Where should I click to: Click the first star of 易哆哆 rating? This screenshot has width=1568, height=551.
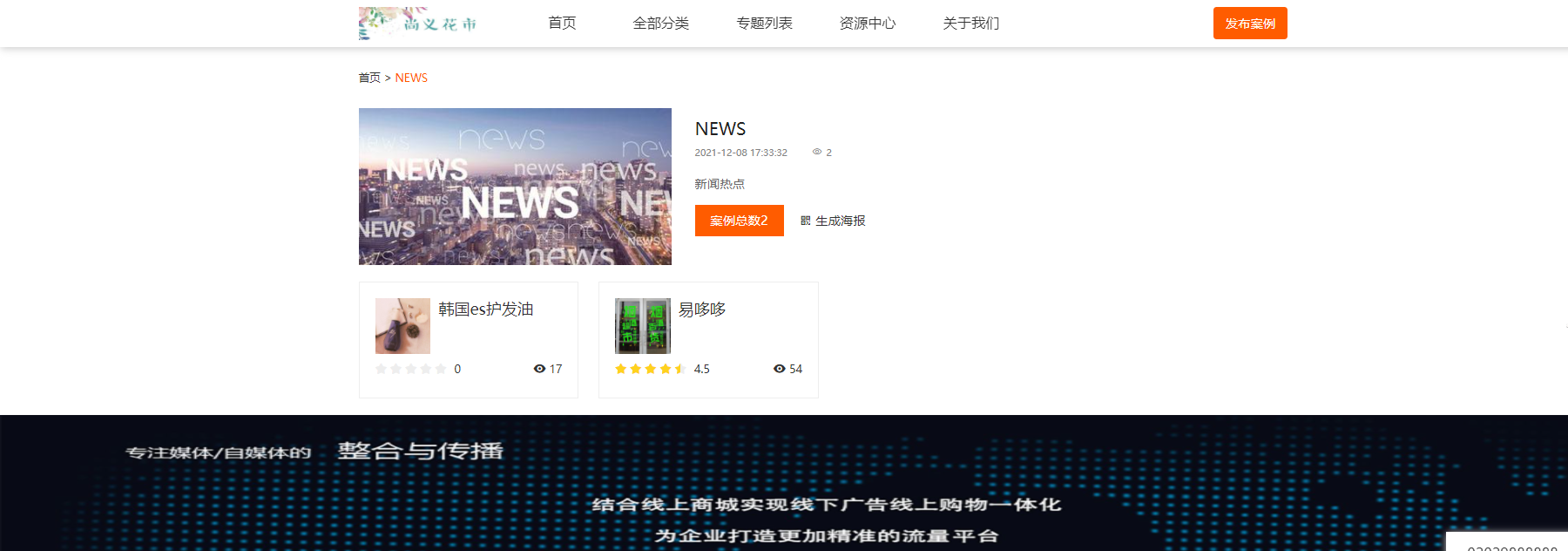coord(621,369)
